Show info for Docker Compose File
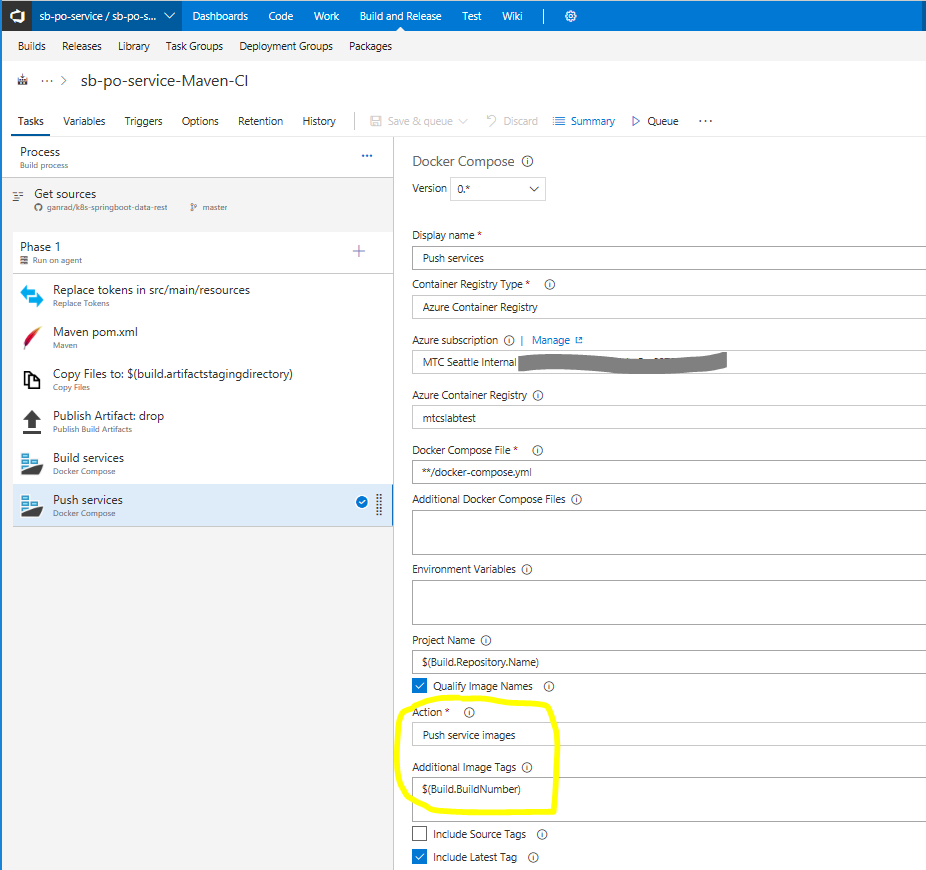The width and height of the screenshot is (926, 870). click(537, 451)
